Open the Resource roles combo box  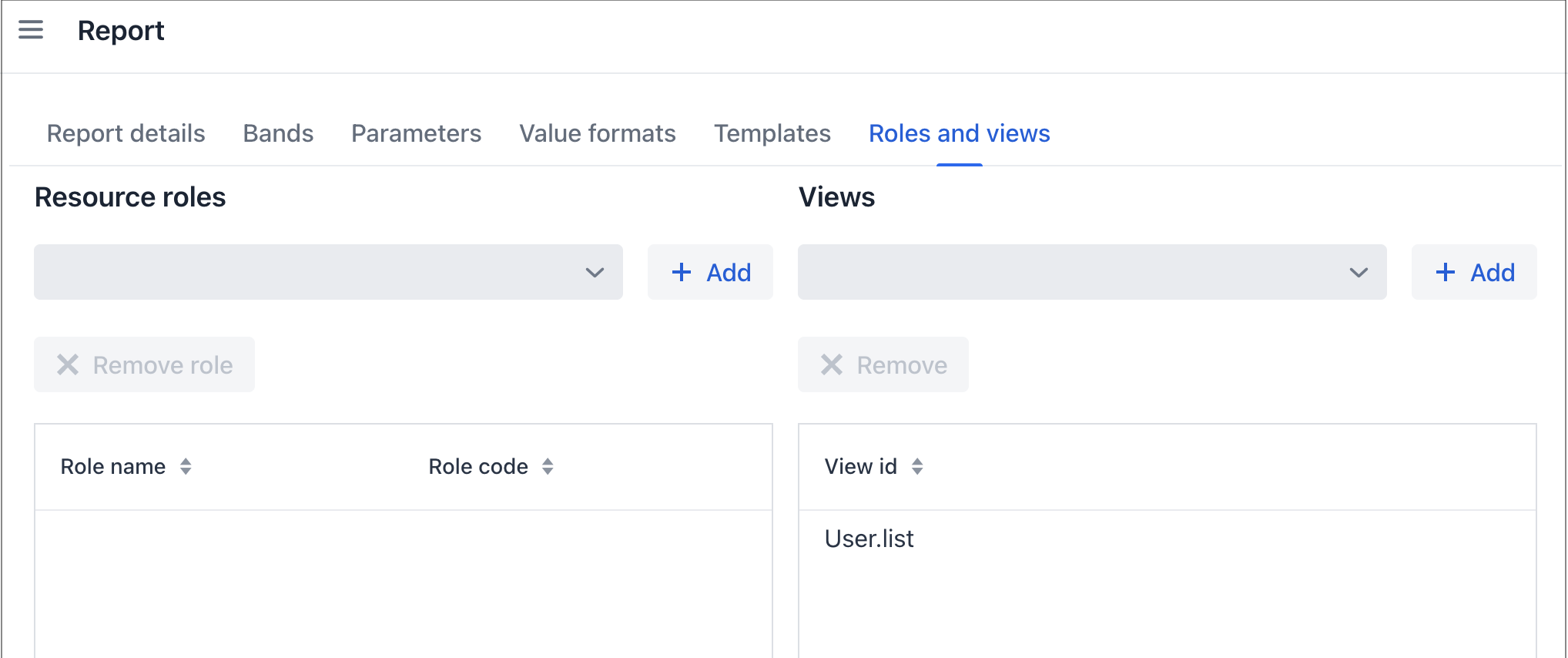click(308, 272)
